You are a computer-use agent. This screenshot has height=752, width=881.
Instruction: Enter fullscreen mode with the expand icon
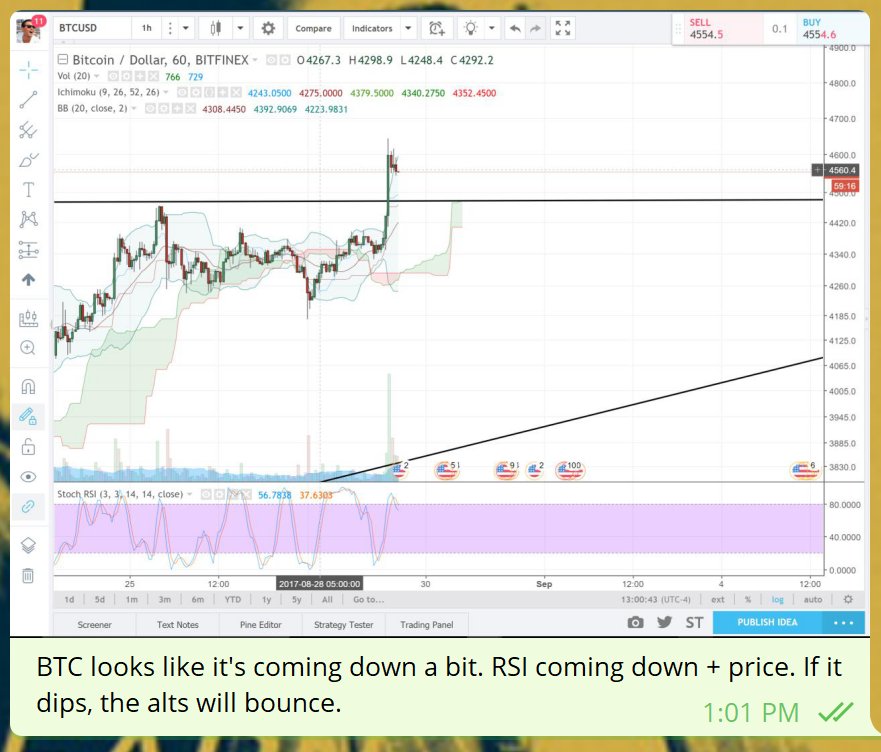(x=562, y=28)
